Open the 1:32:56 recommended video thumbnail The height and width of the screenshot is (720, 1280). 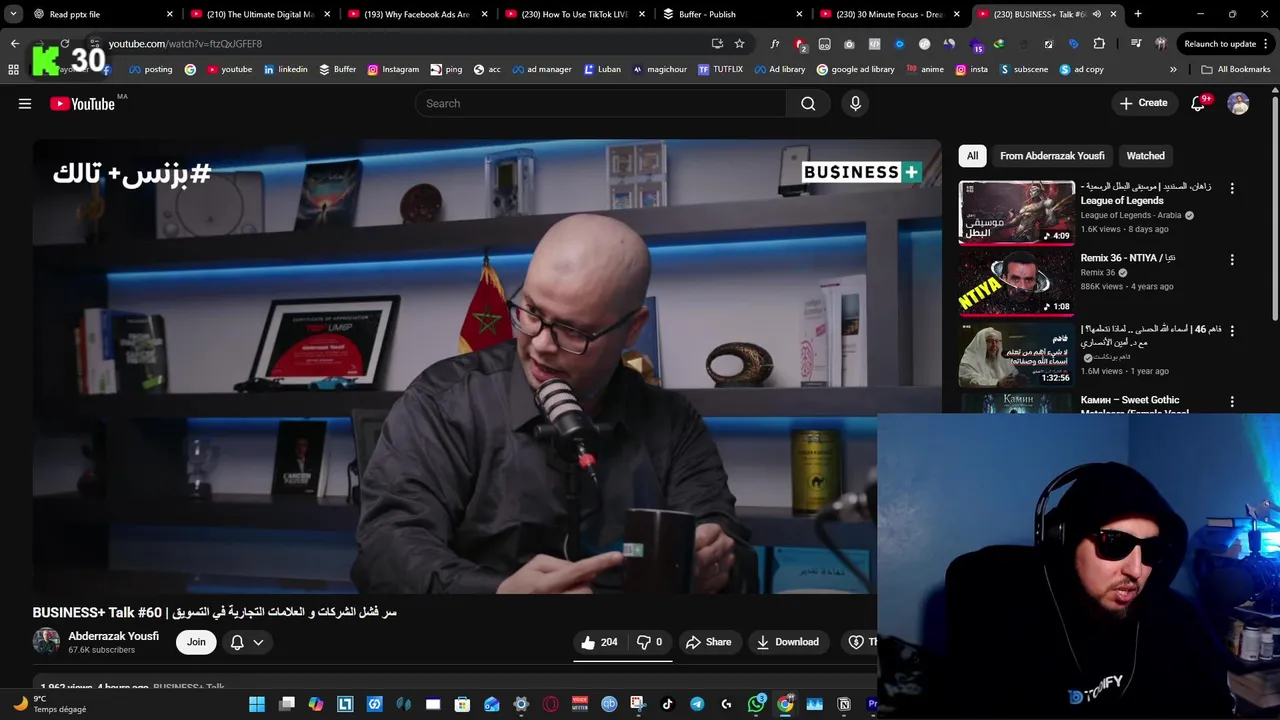[x=1017, y=354]
